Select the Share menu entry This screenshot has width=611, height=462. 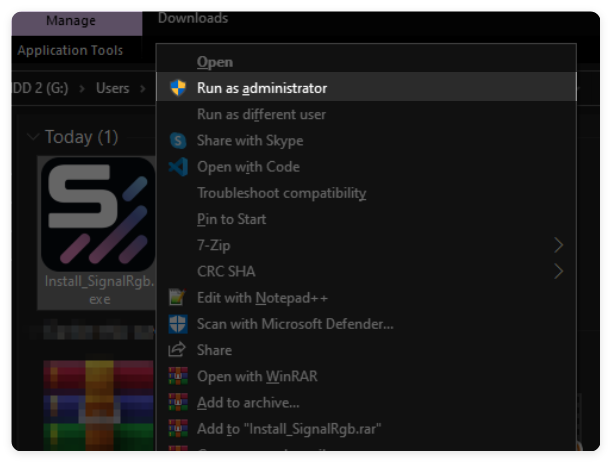pyautogui.click(x=366, y=350)
